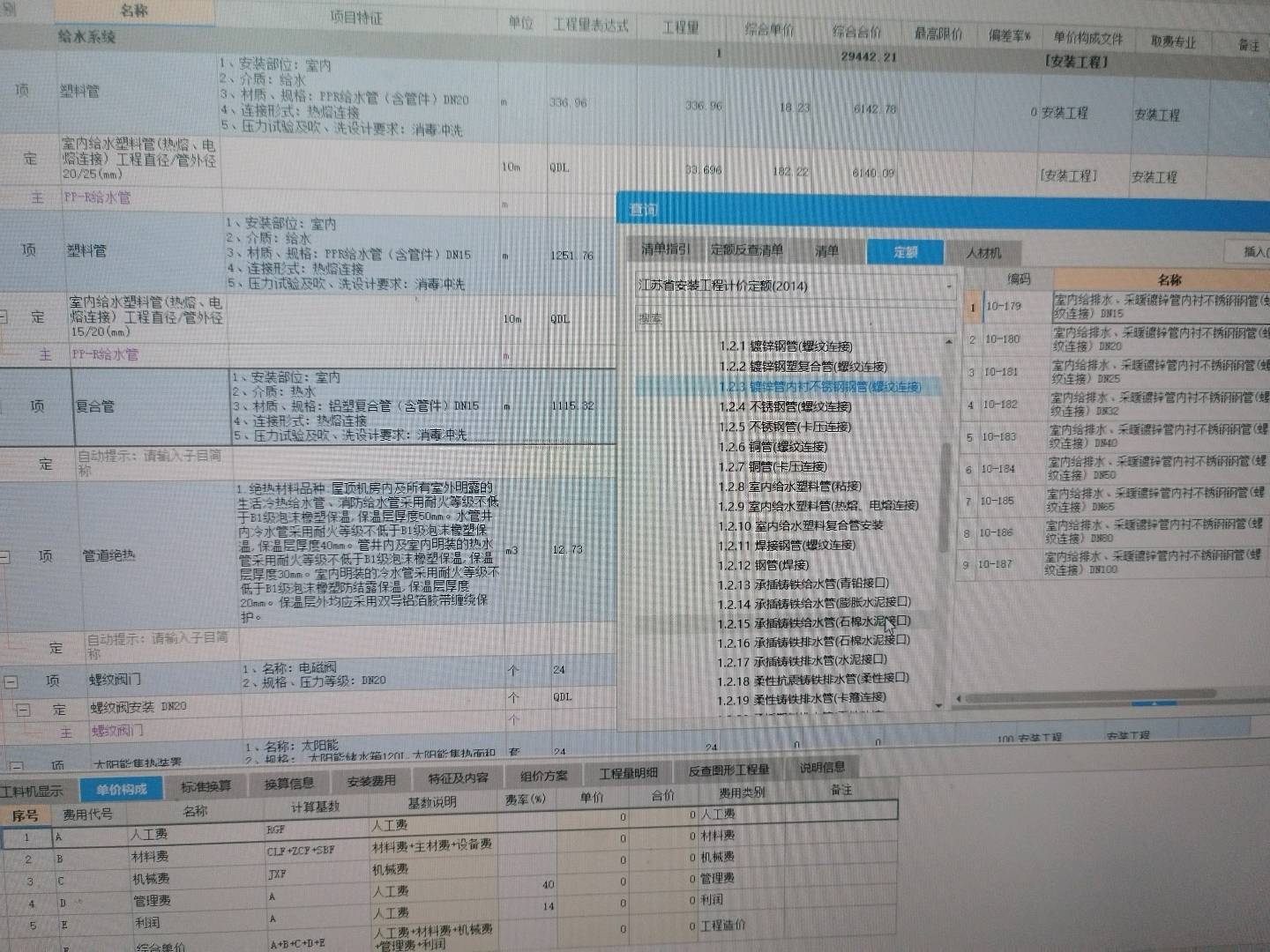Open the 反查图形工程量 tab
1270x952 pixels.
(x=728, y=770)
